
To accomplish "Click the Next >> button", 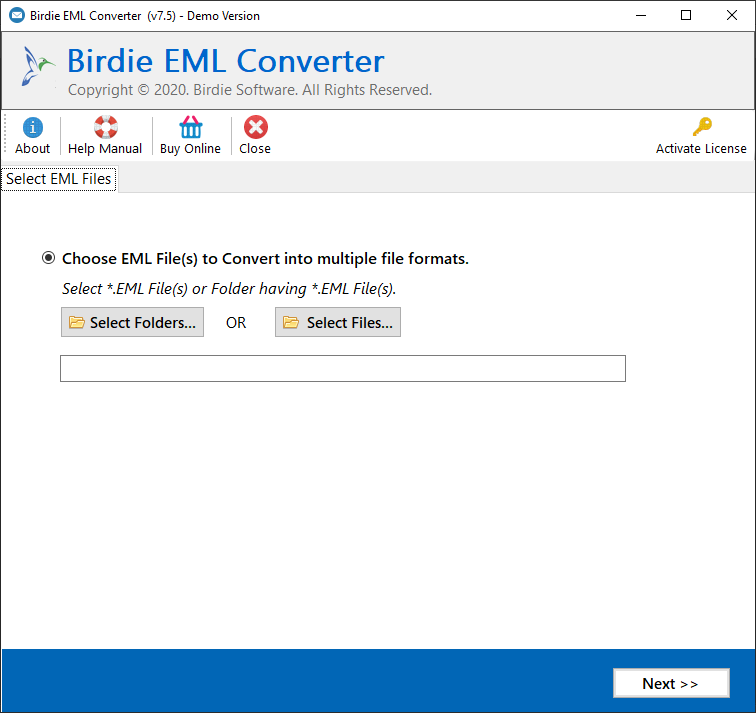I will 671,683.
